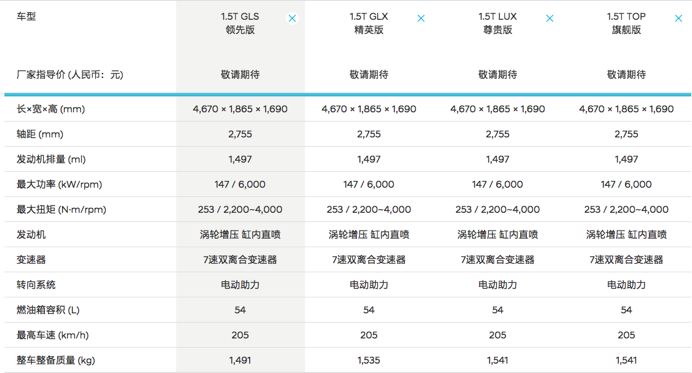Click 敬请期待 price under 1.5T TOP

(x=626, y=75)
